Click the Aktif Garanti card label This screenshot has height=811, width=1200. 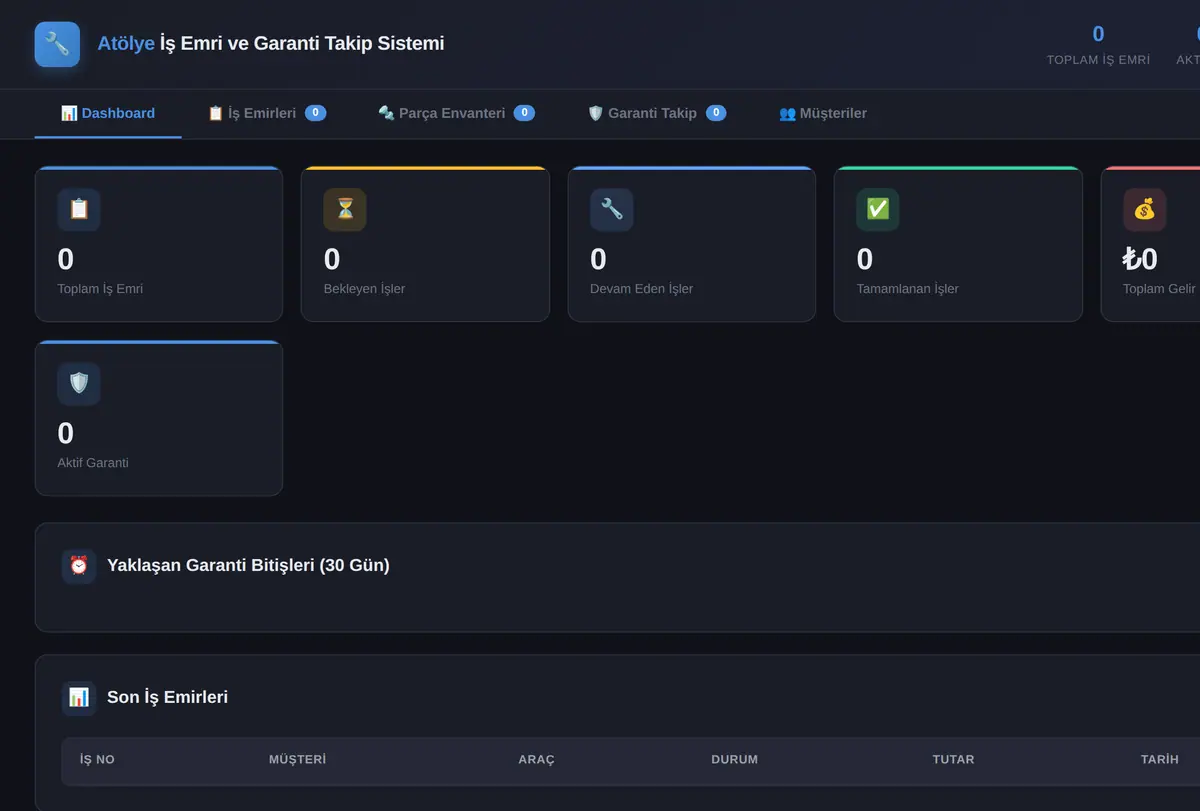[93, 463]
